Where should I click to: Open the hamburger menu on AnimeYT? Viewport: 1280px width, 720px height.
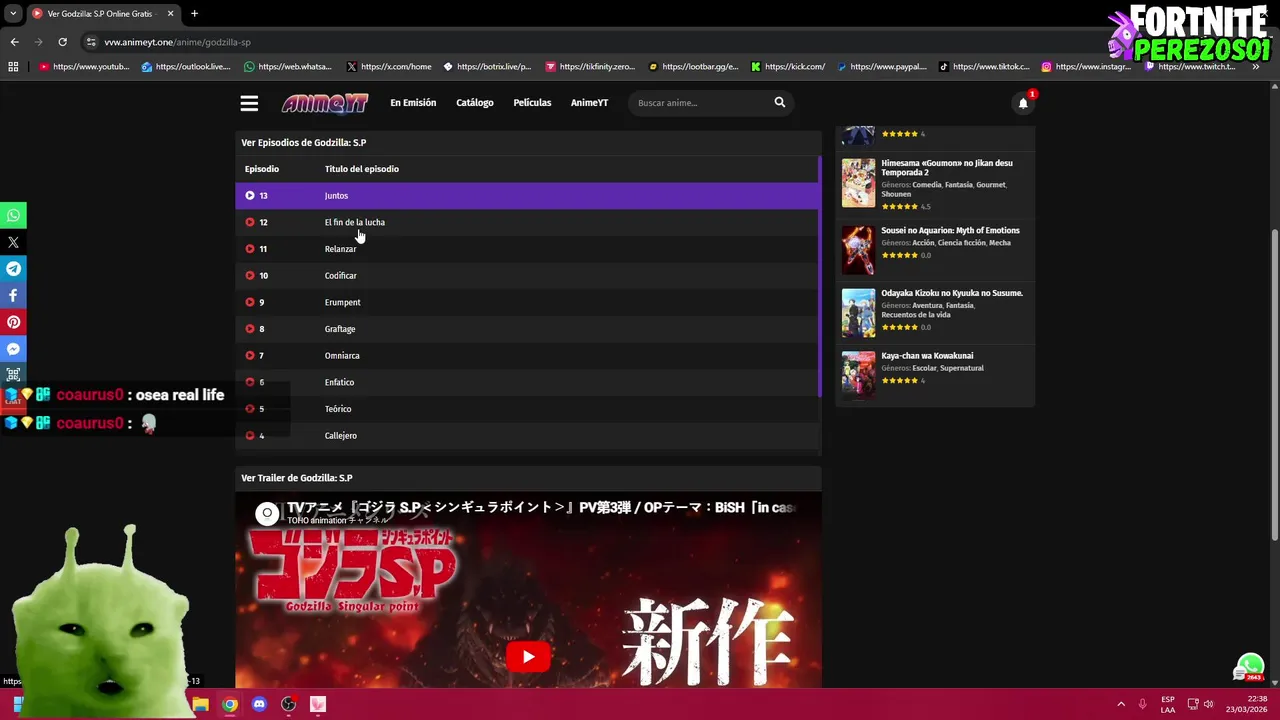tap(249, 103)
